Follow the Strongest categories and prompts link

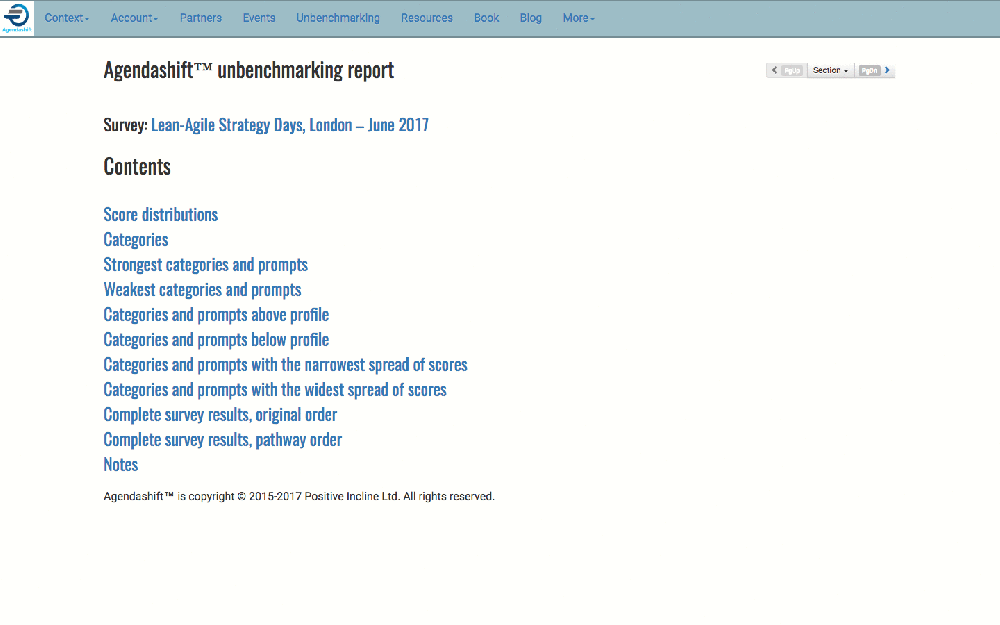pyautogui.click(x=205, y=264)
